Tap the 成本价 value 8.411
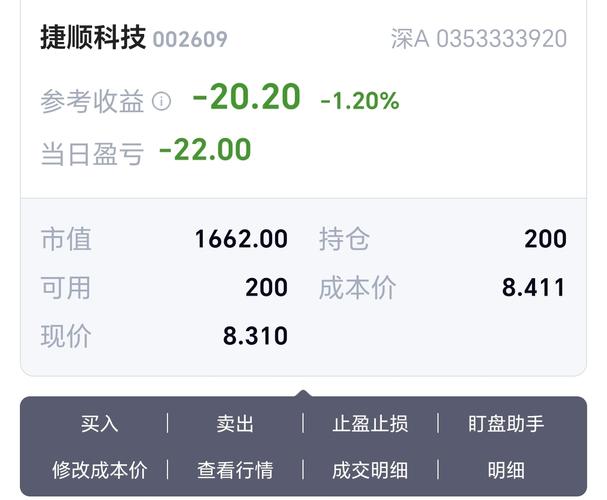 pyautogui.click(x=533, y=288)
